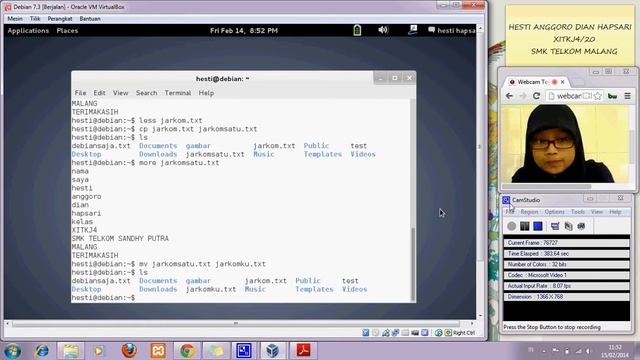Click the CamStudio record button

(x=511, y=226)
